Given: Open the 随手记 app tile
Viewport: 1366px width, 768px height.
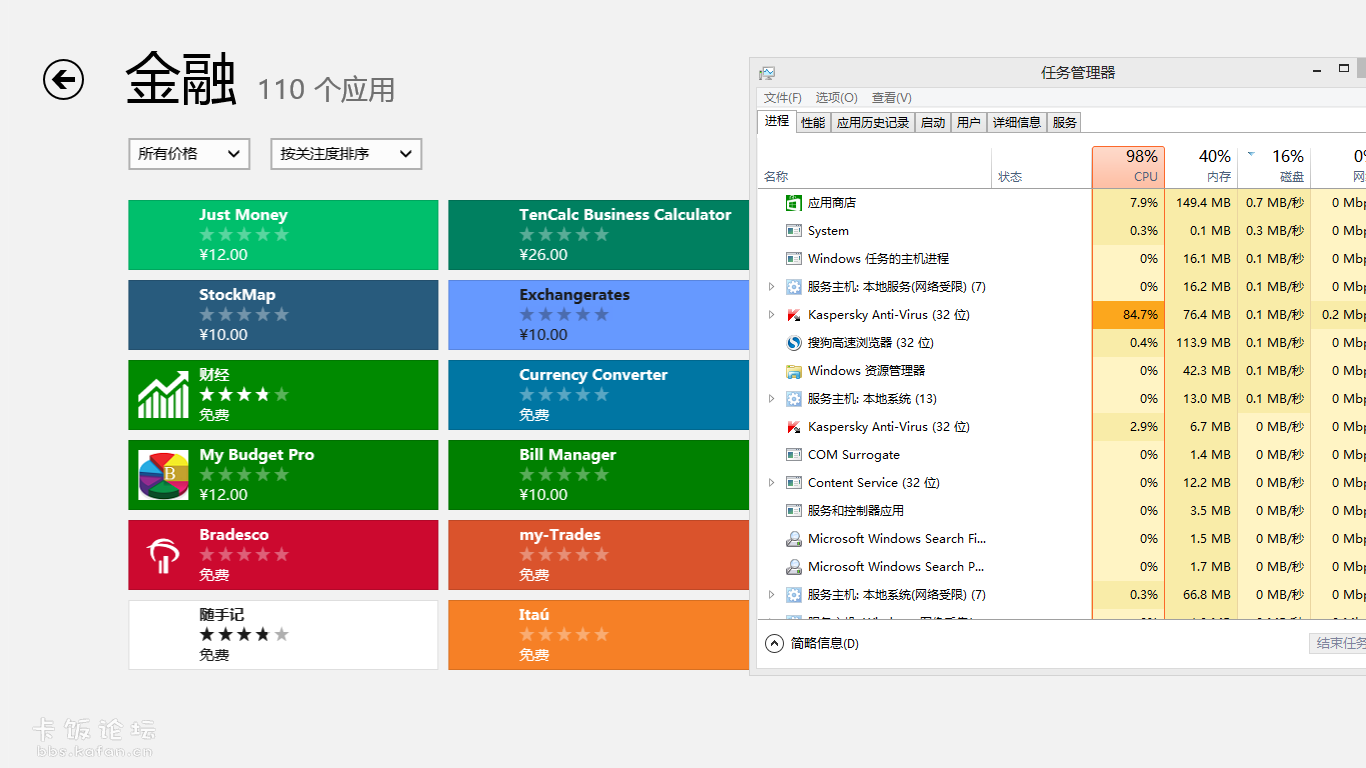Looking at the screenshot, I should pyautogui.click(x=283, y=635).
